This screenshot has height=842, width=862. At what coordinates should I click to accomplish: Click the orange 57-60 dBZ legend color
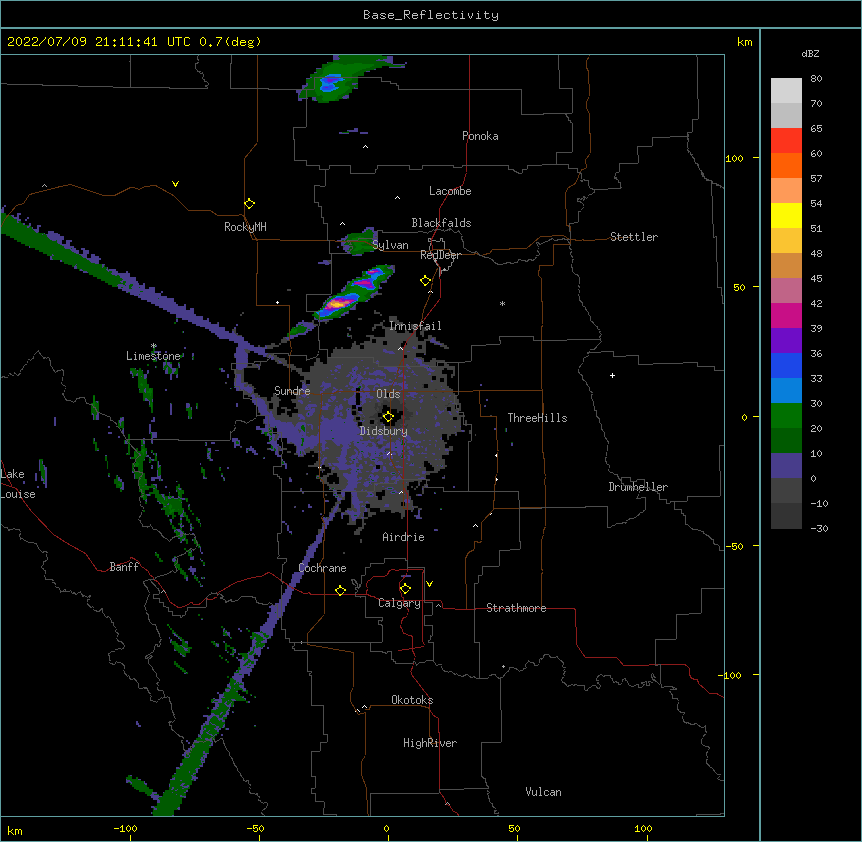tap(786, 165)
